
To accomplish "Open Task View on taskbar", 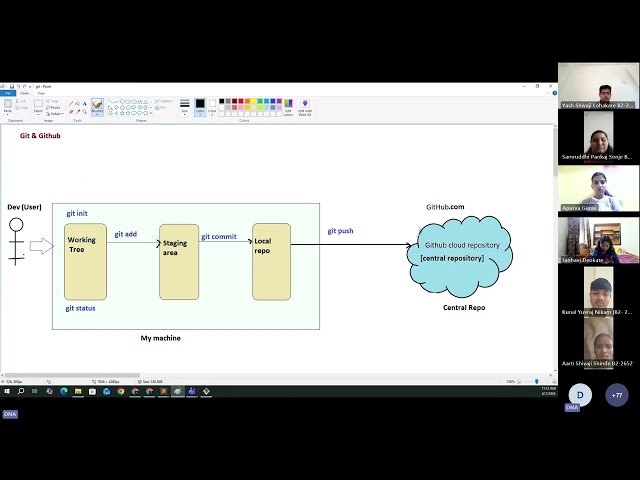I will pos(35,391).
